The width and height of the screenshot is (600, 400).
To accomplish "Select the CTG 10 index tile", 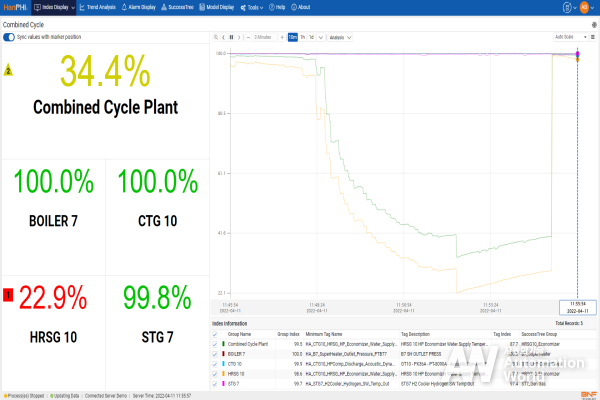I will point(158,217).
